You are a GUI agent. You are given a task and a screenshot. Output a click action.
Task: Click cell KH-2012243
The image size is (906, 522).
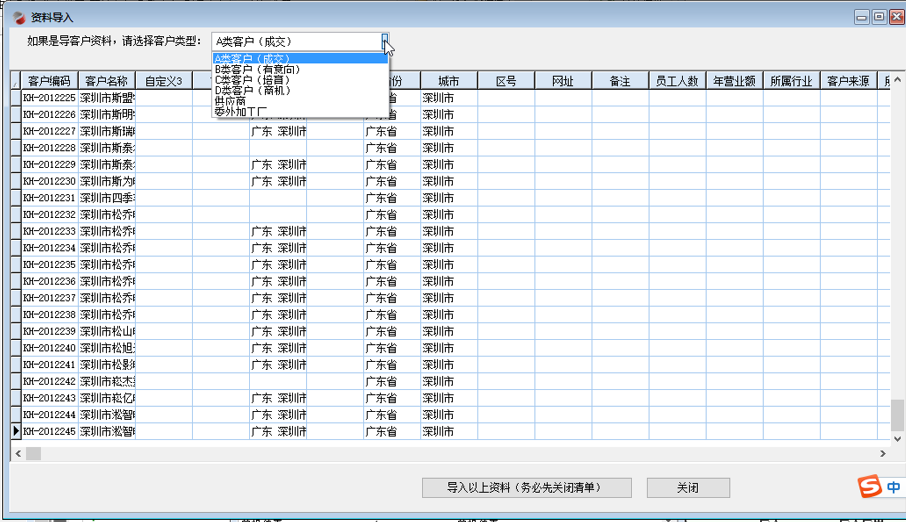tap(50, 398)
